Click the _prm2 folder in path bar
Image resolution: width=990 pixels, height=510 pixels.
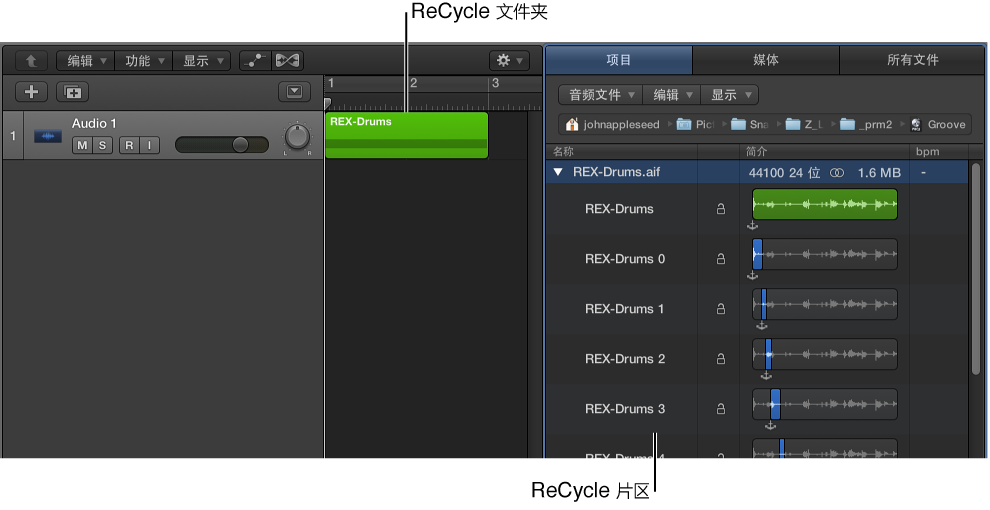pyautogui.click(x=866, y=124)
